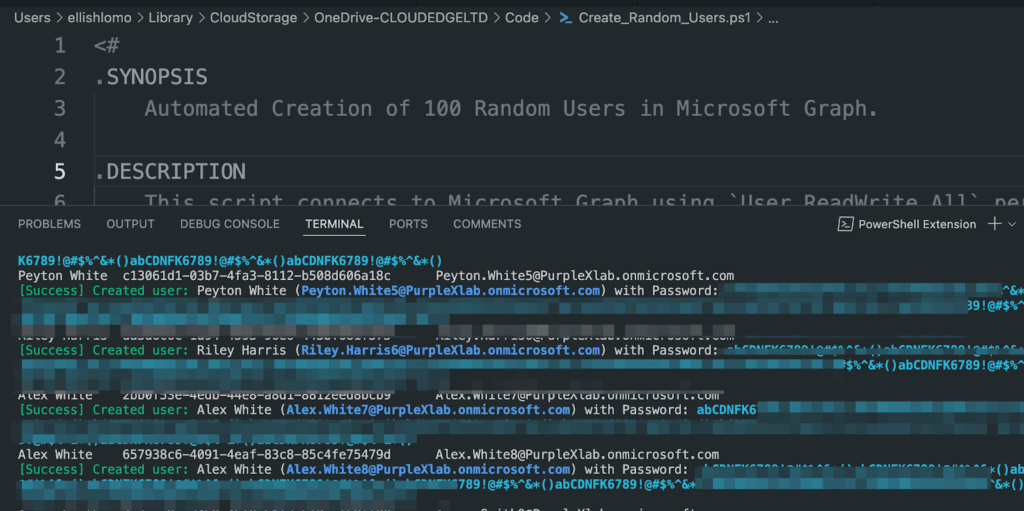Click 'with Password:' text after Alex.White7 email
Screen dimensions: 1024x511
(637, 410)
